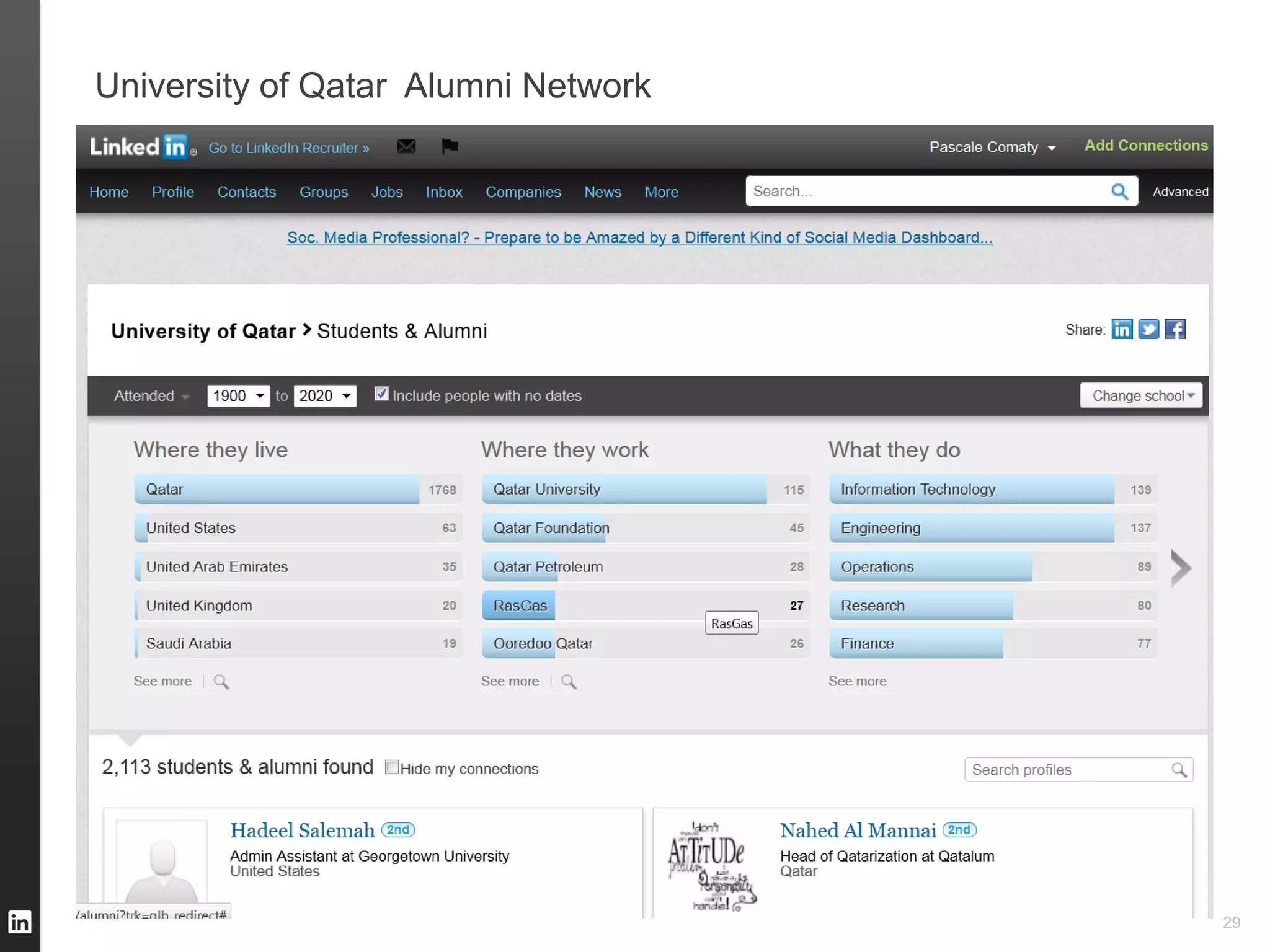Open Nahed Al Mannai's profile
This screenshot has width=1270, height=952.
(x=858, y=831)
